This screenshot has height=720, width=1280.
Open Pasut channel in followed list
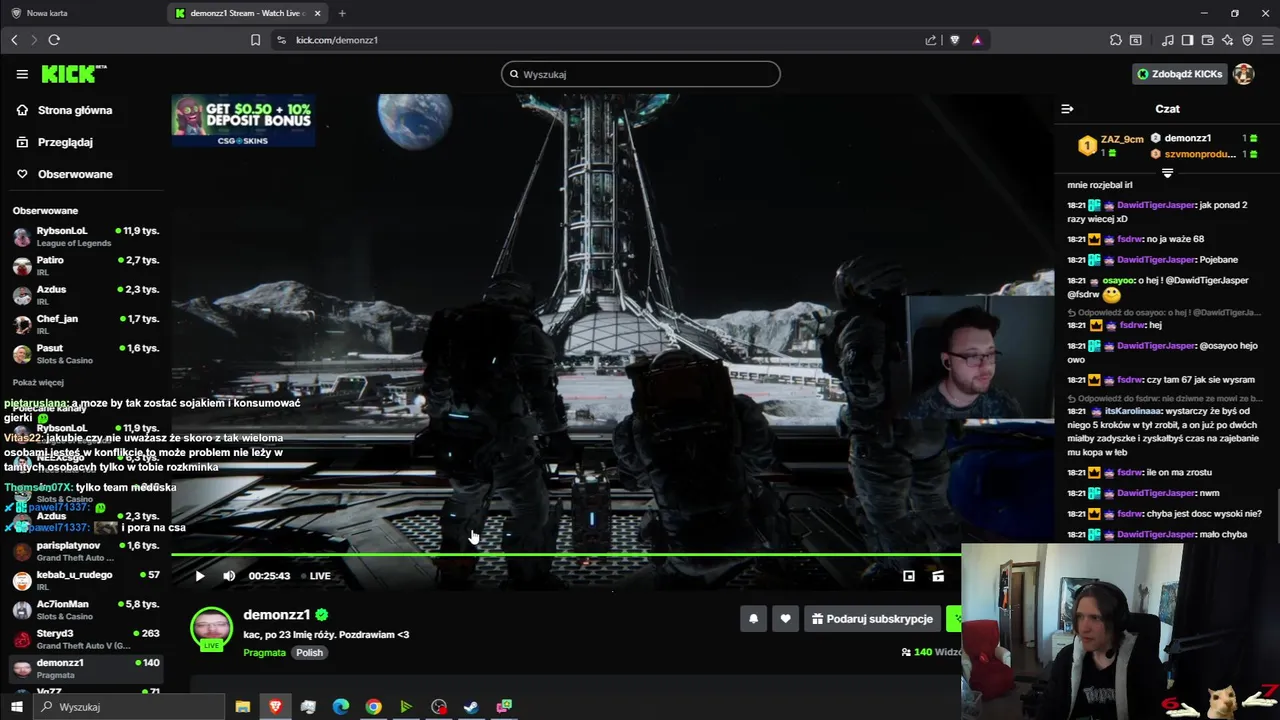coord(86,353)
